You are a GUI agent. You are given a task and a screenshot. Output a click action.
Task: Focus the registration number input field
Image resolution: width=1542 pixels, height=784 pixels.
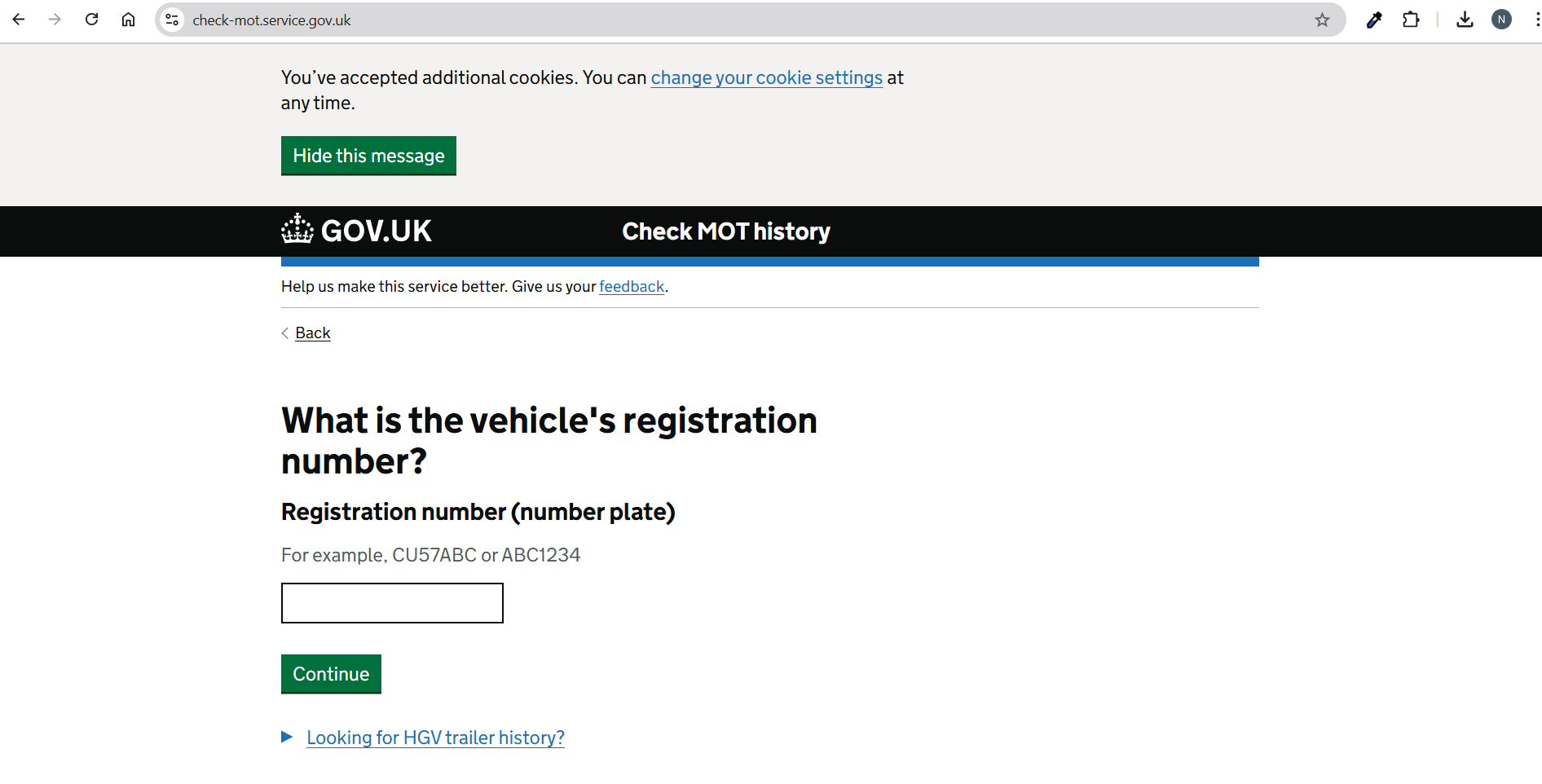[x=392, y=603]
